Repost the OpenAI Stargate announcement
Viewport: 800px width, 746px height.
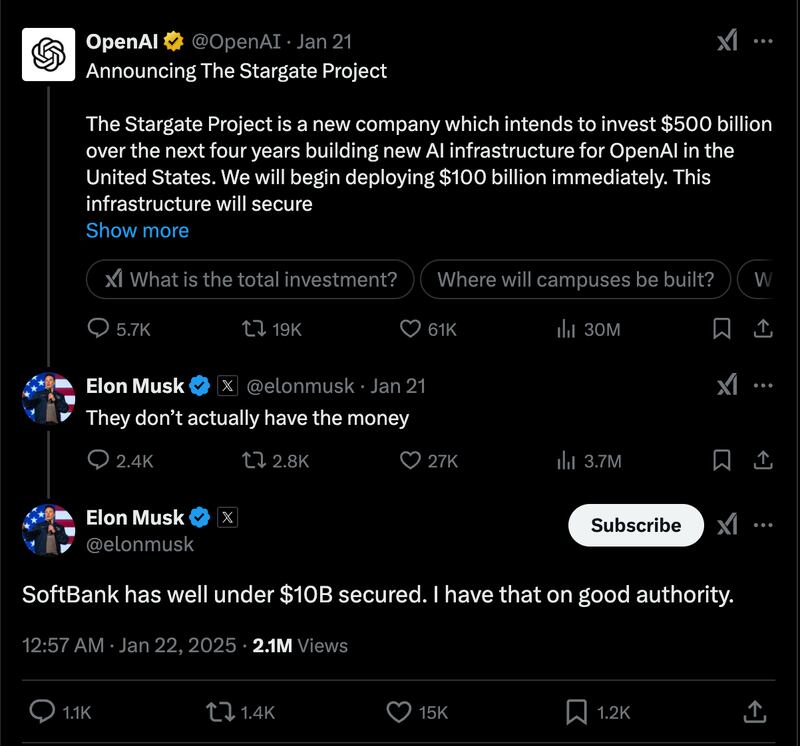click(x=255, y=329)
